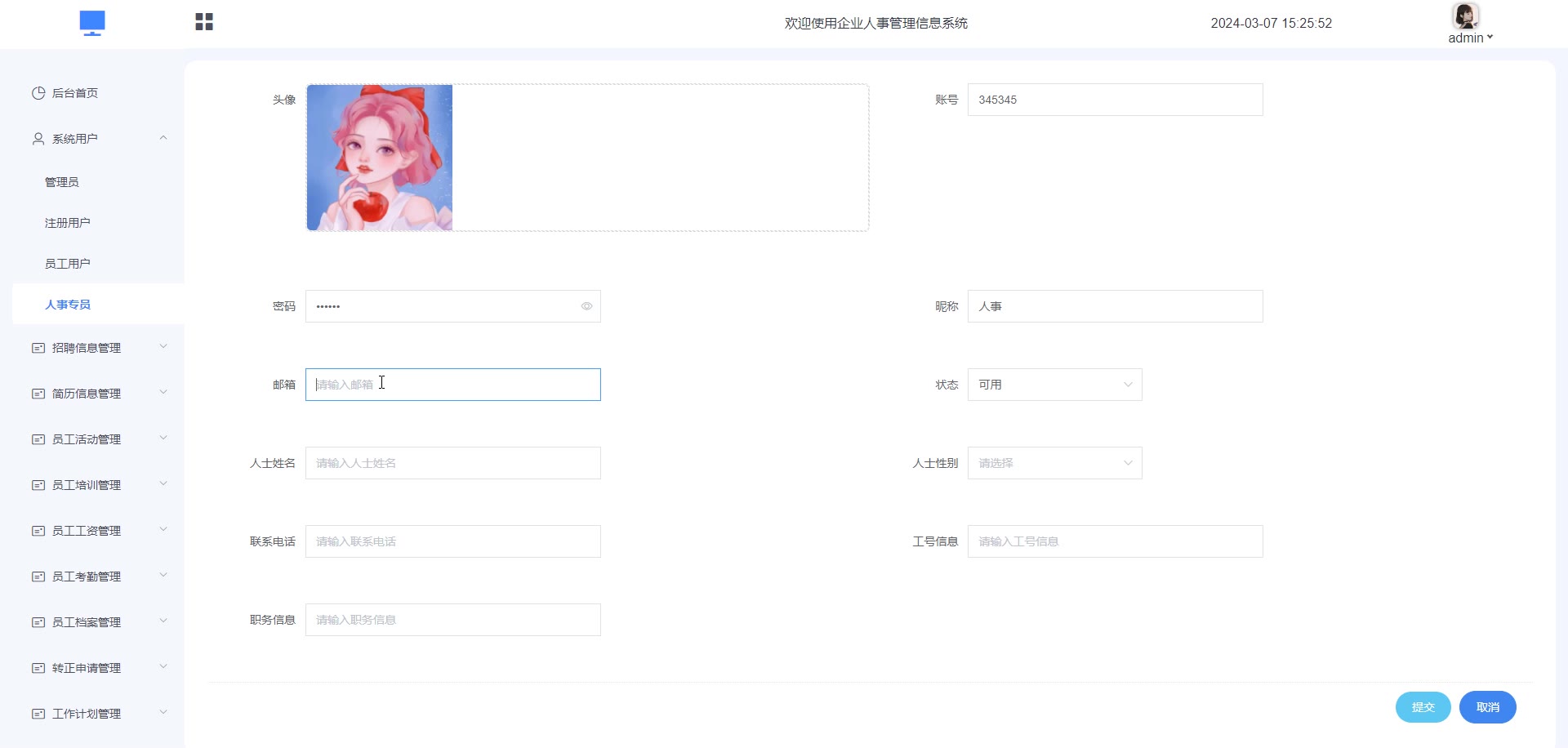This screenshot has width=1568, height=748.
Task: Click the 员工活动管理 menu icon
Action: [x=38, y=439]
